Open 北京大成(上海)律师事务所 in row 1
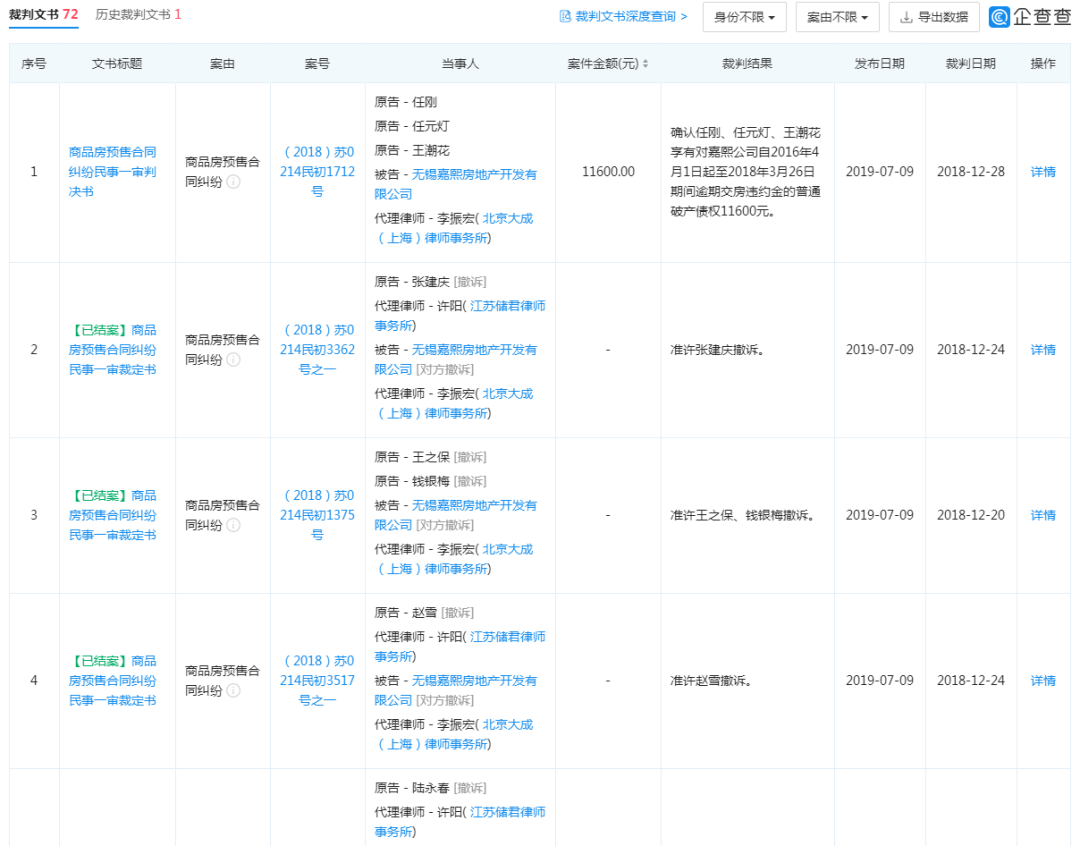 pos(455,228)
